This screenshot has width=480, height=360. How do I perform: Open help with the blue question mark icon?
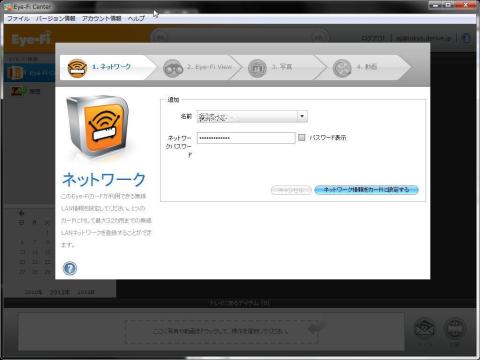coord(70,268)
